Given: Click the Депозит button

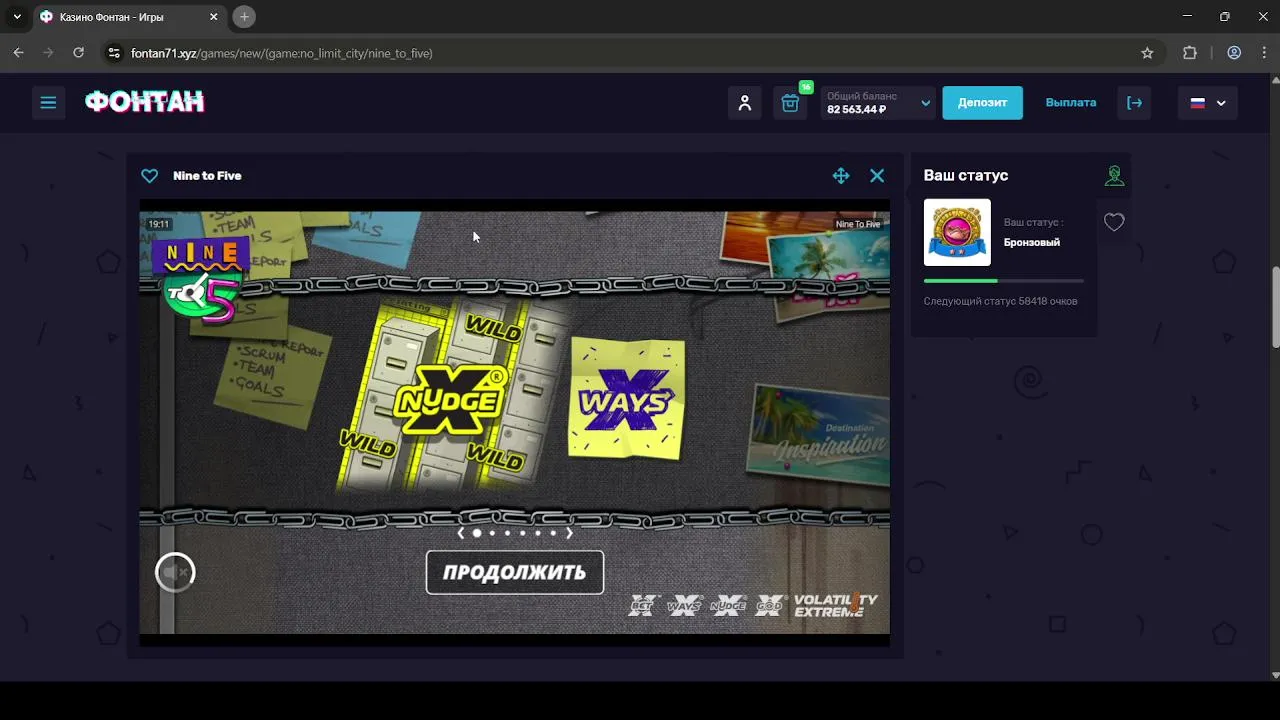Looking at the screenshot, I should 982,102.
